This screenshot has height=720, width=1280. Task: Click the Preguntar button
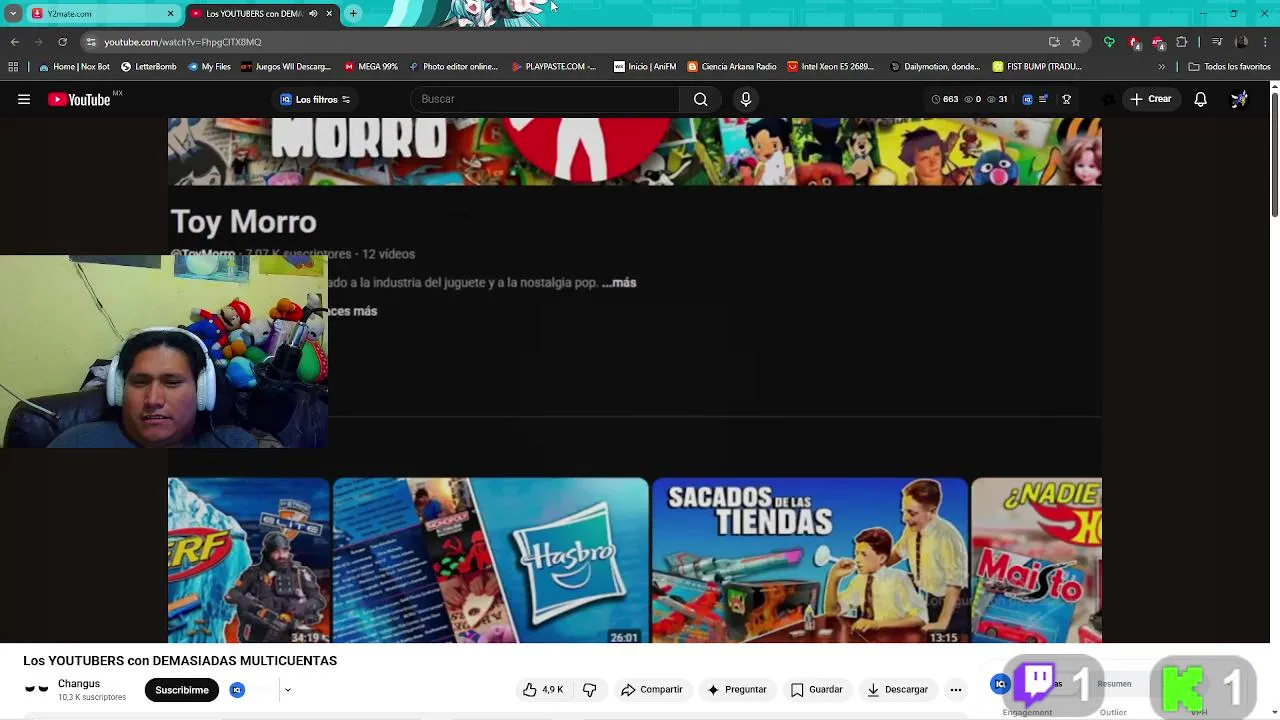click(x=736, y=690)
